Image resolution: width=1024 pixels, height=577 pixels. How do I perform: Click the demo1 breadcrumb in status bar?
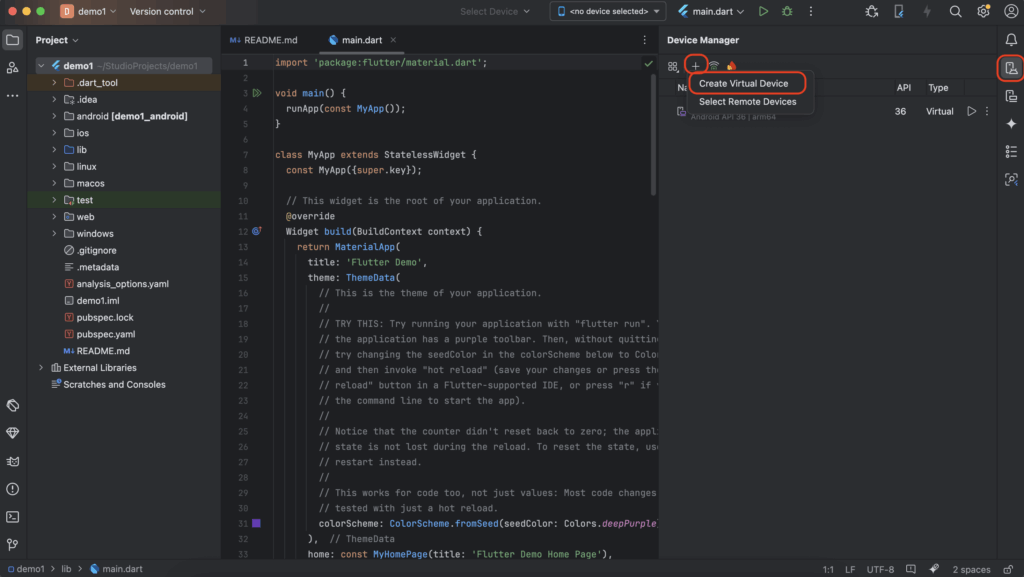[25, 569]
